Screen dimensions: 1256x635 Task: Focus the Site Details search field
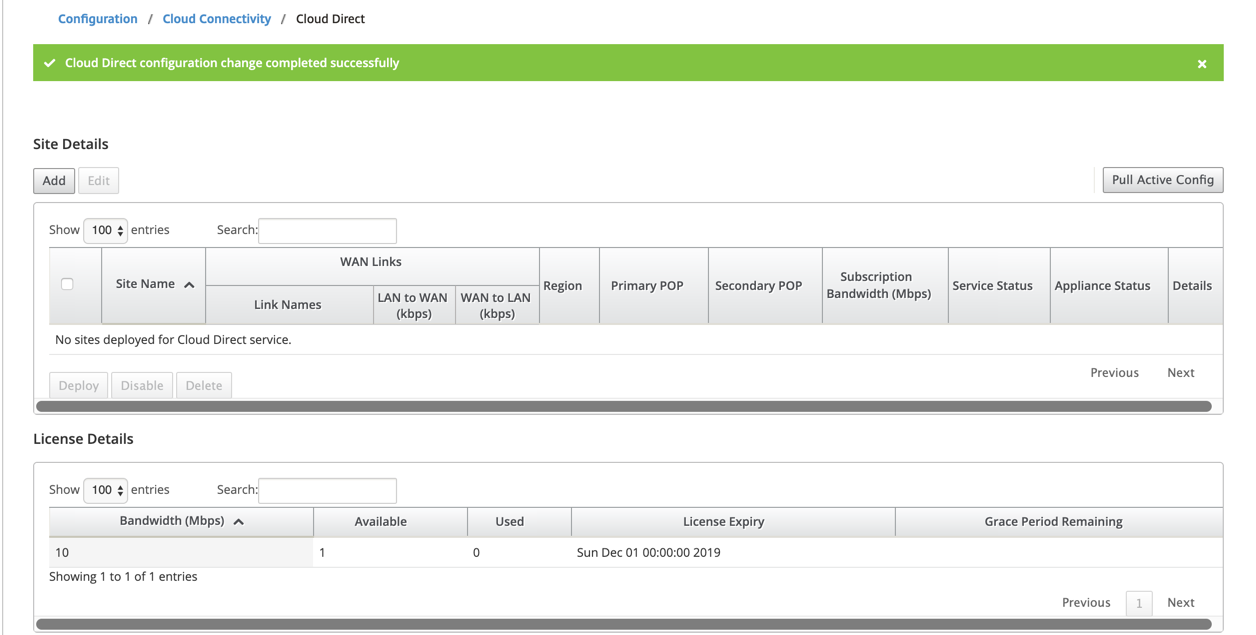point(327,231)
